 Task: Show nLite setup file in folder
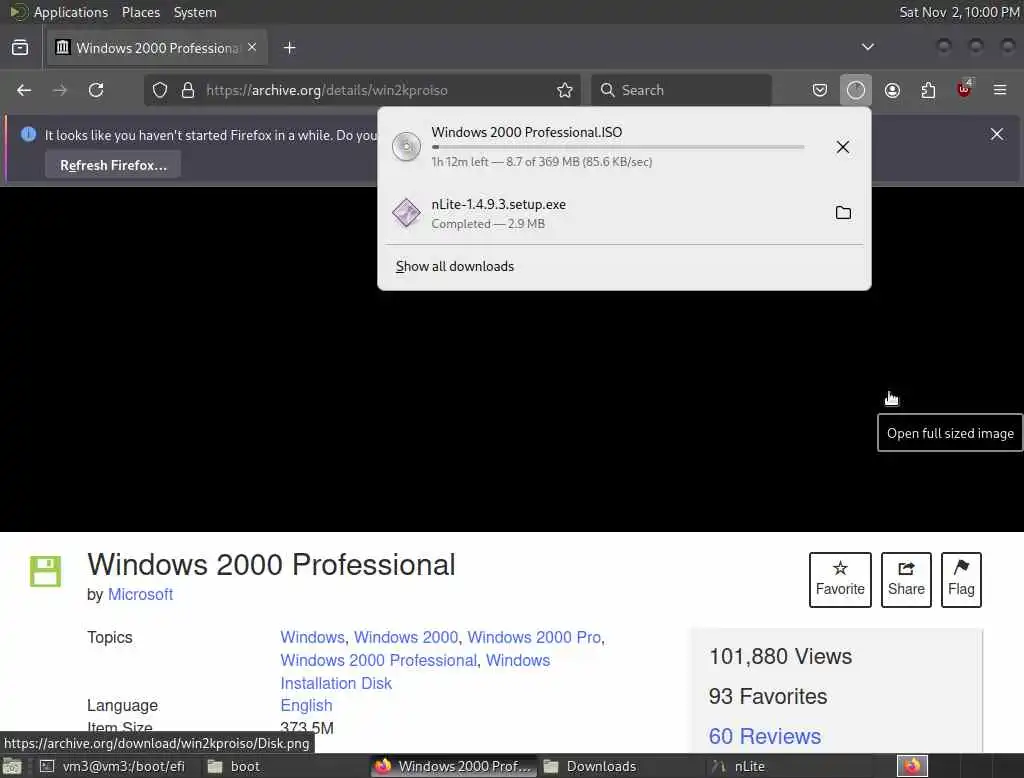coord(843,213)
